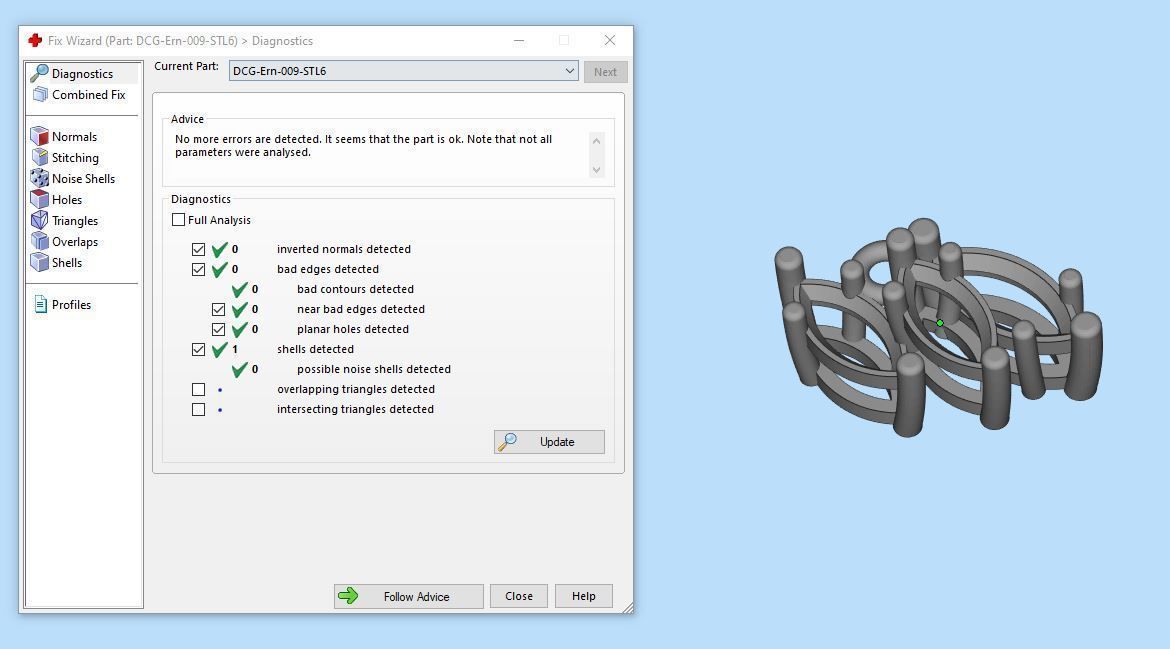Screen dimensions: 1170x649
Task: Click green checkmark beside bad edges detected
Action: click(x=219, y=269)
